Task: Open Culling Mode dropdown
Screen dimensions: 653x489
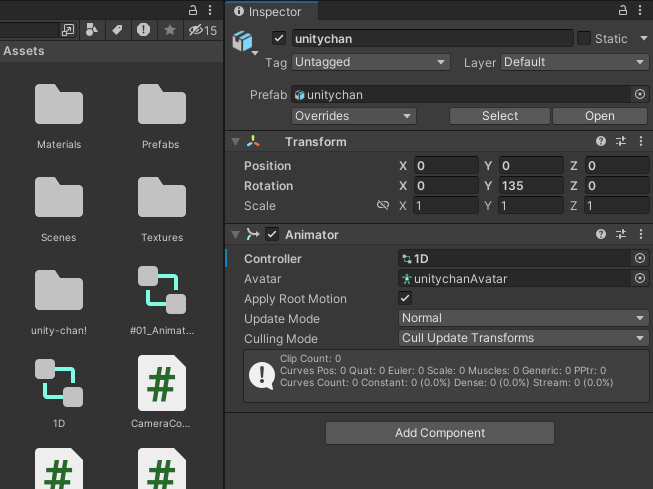Action: click(x=523, y=338)
